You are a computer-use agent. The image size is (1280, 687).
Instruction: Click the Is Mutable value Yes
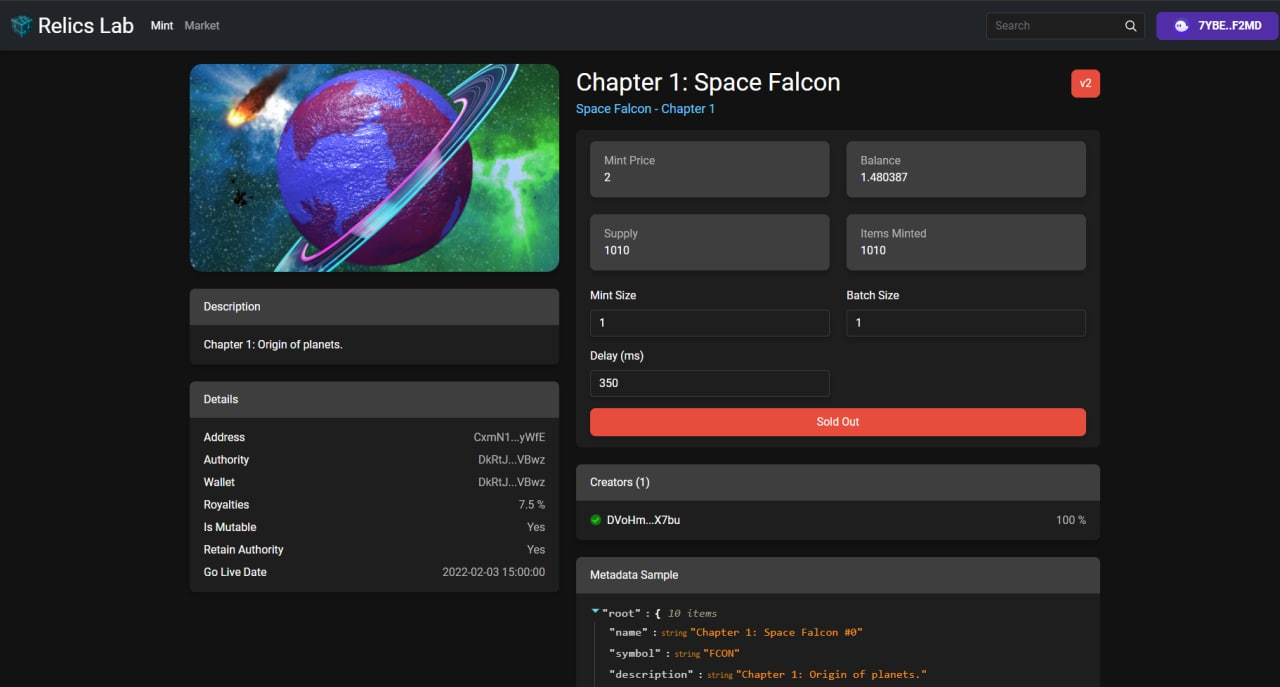click(x=536, y=528)
